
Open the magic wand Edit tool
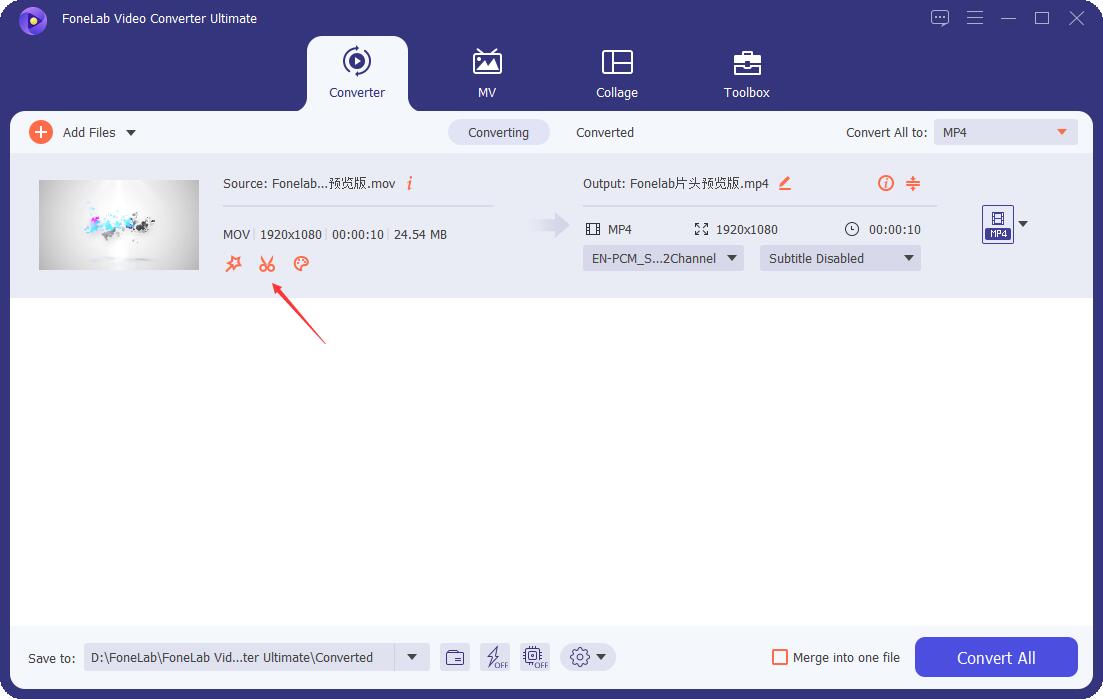coord(234,264)
